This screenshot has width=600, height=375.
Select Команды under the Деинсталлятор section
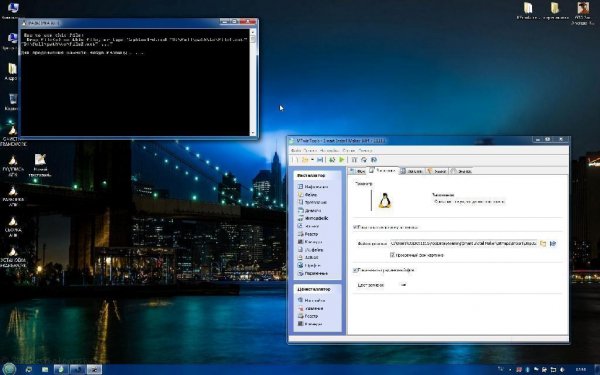click(x=310, y=324)
